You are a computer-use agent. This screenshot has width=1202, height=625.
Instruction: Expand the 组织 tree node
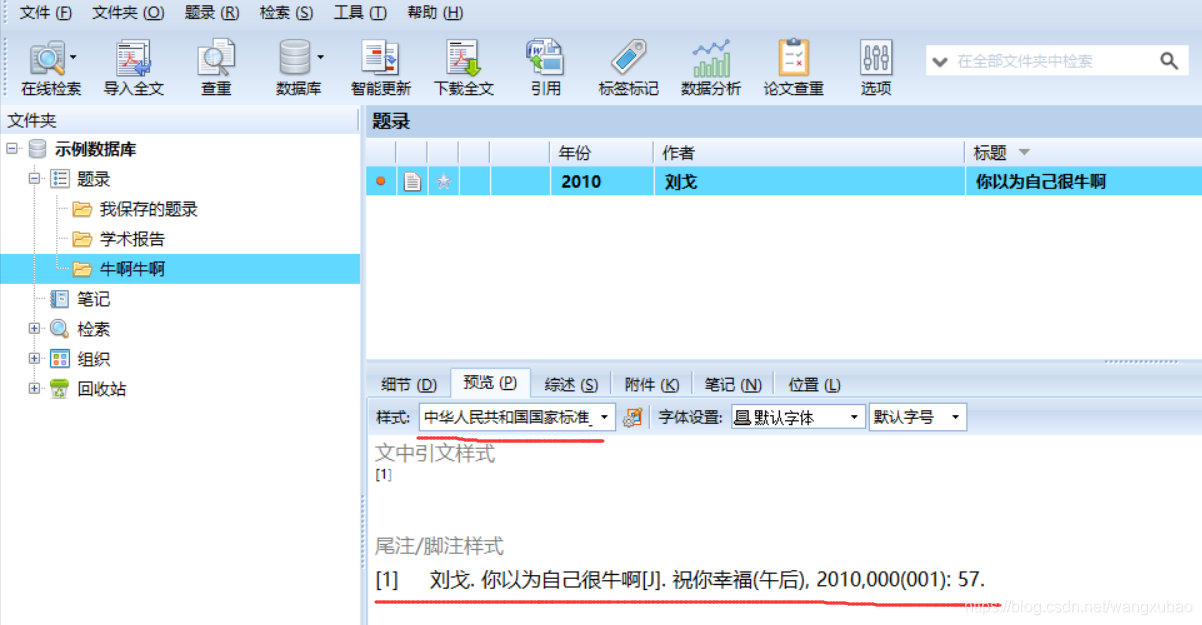coord(35,358)
